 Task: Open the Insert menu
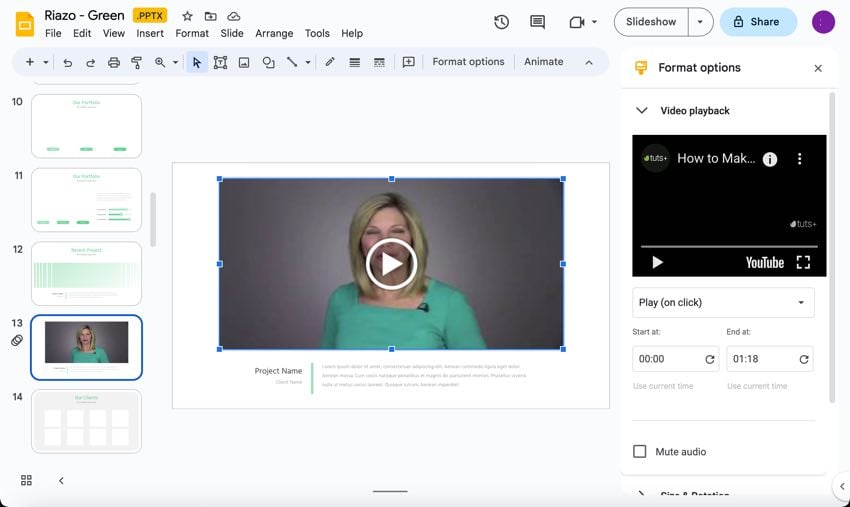tap(150, 33)
